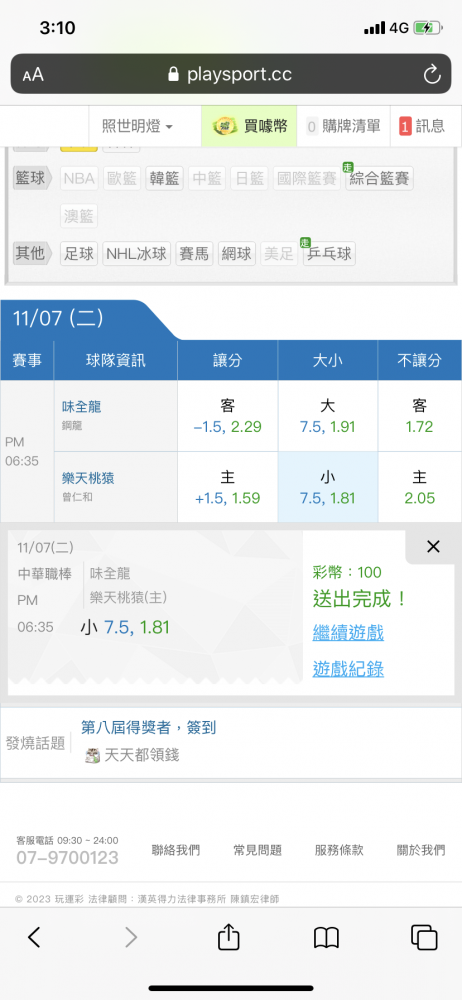Screen dimensions: 462x1000
Task: Open the 遊戲紀錄 link
Action: point(348,669)
